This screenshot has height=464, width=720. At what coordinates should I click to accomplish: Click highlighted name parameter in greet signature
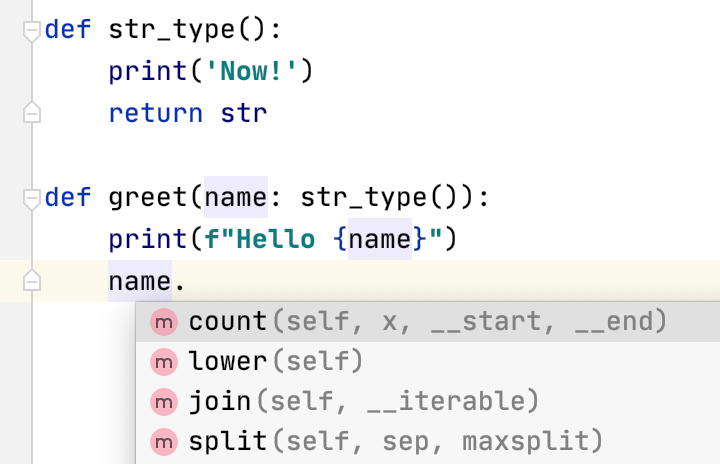pos(236,197)
